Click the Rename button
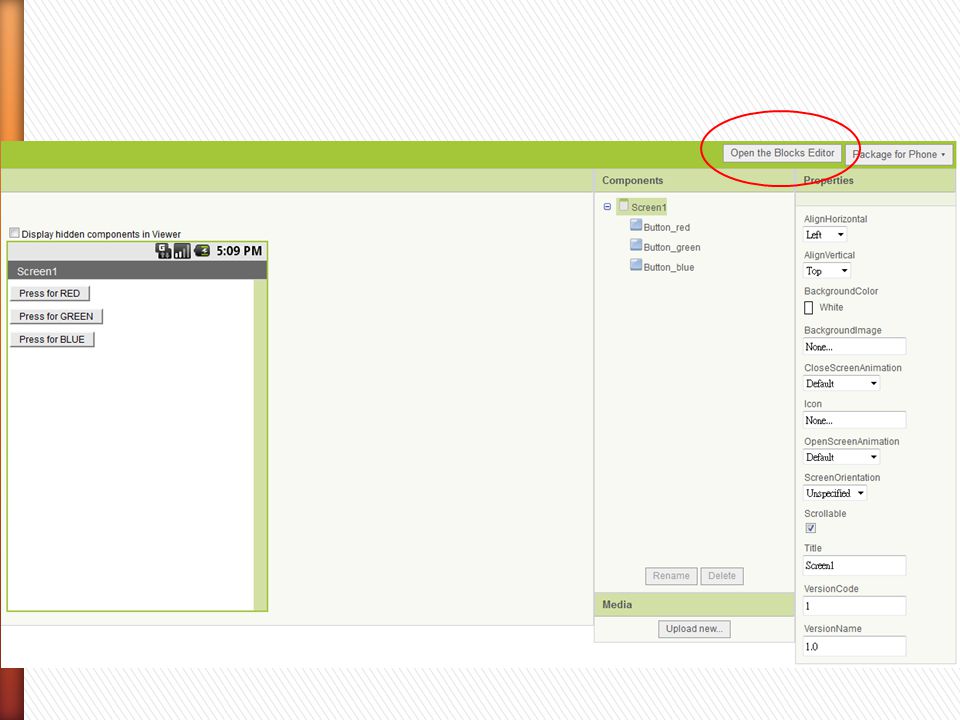This screenshot has width=960, height=720. [671, 576]
